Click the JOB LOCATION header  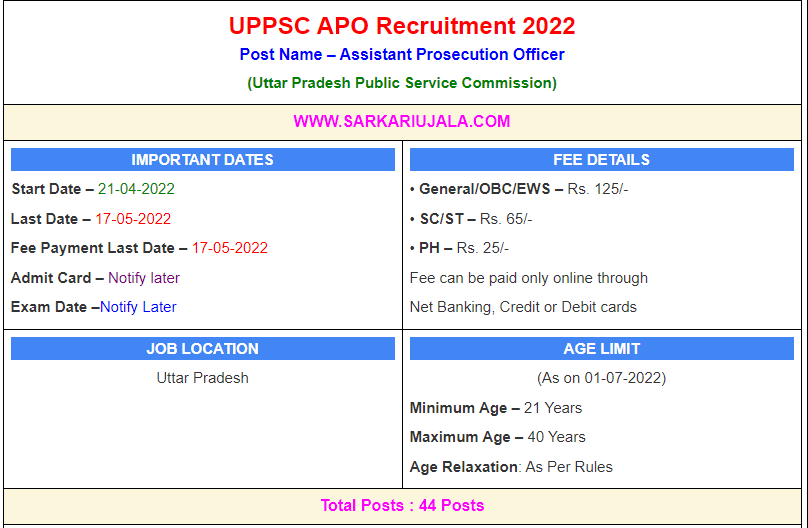click(x=202, y=349)
